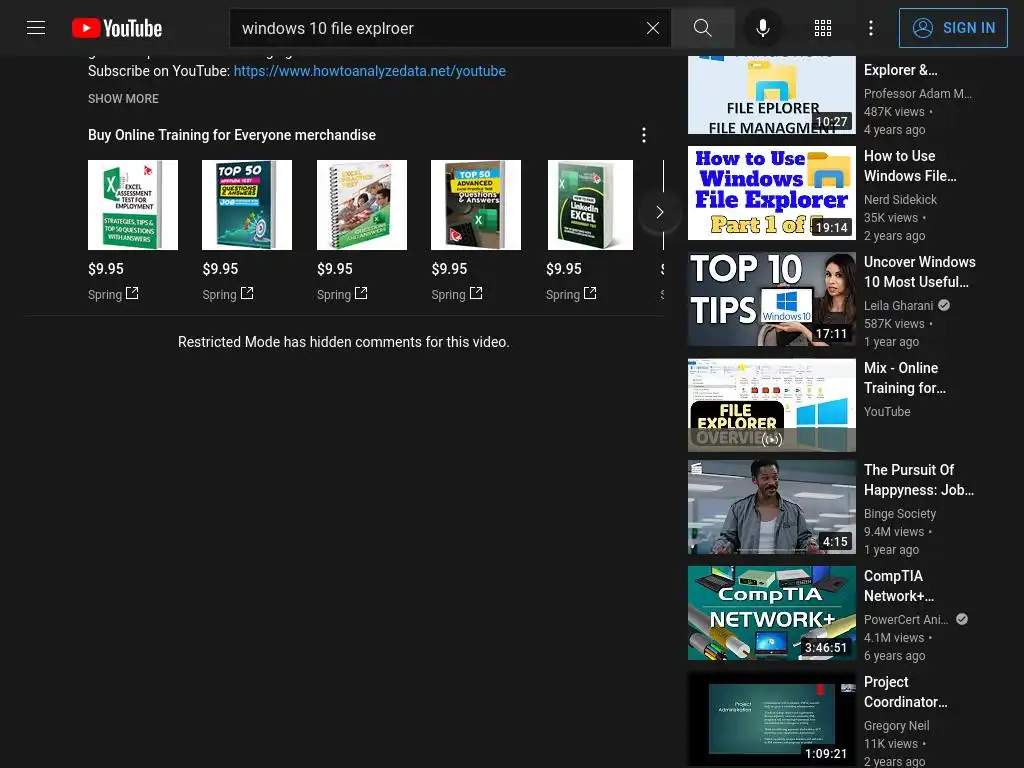Visit Nerd Sidekick channel
1024x768 pixels.
900,199
